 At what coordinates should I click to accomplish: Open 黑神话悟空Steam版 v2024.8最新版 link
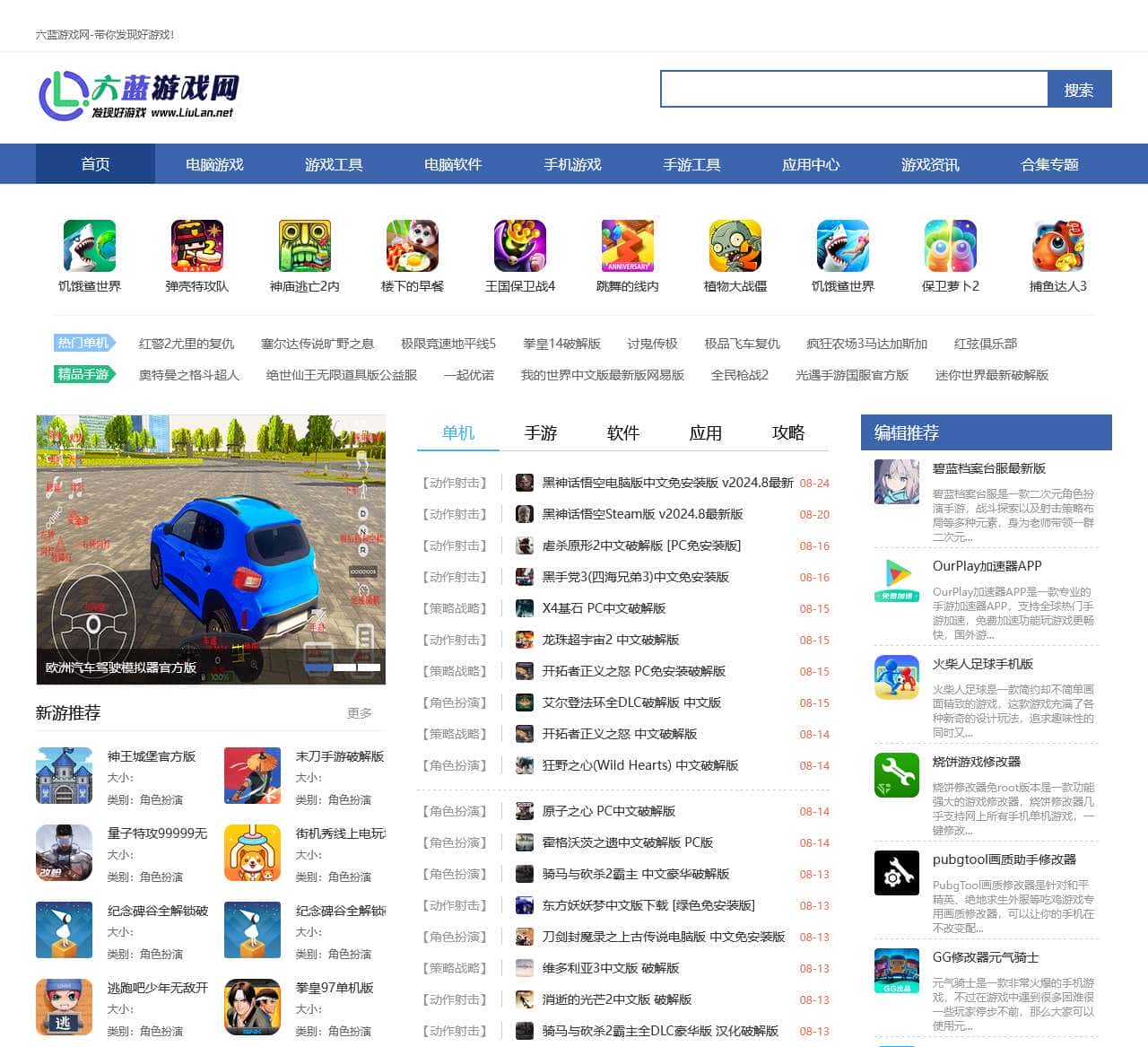(x=642, y=514)
